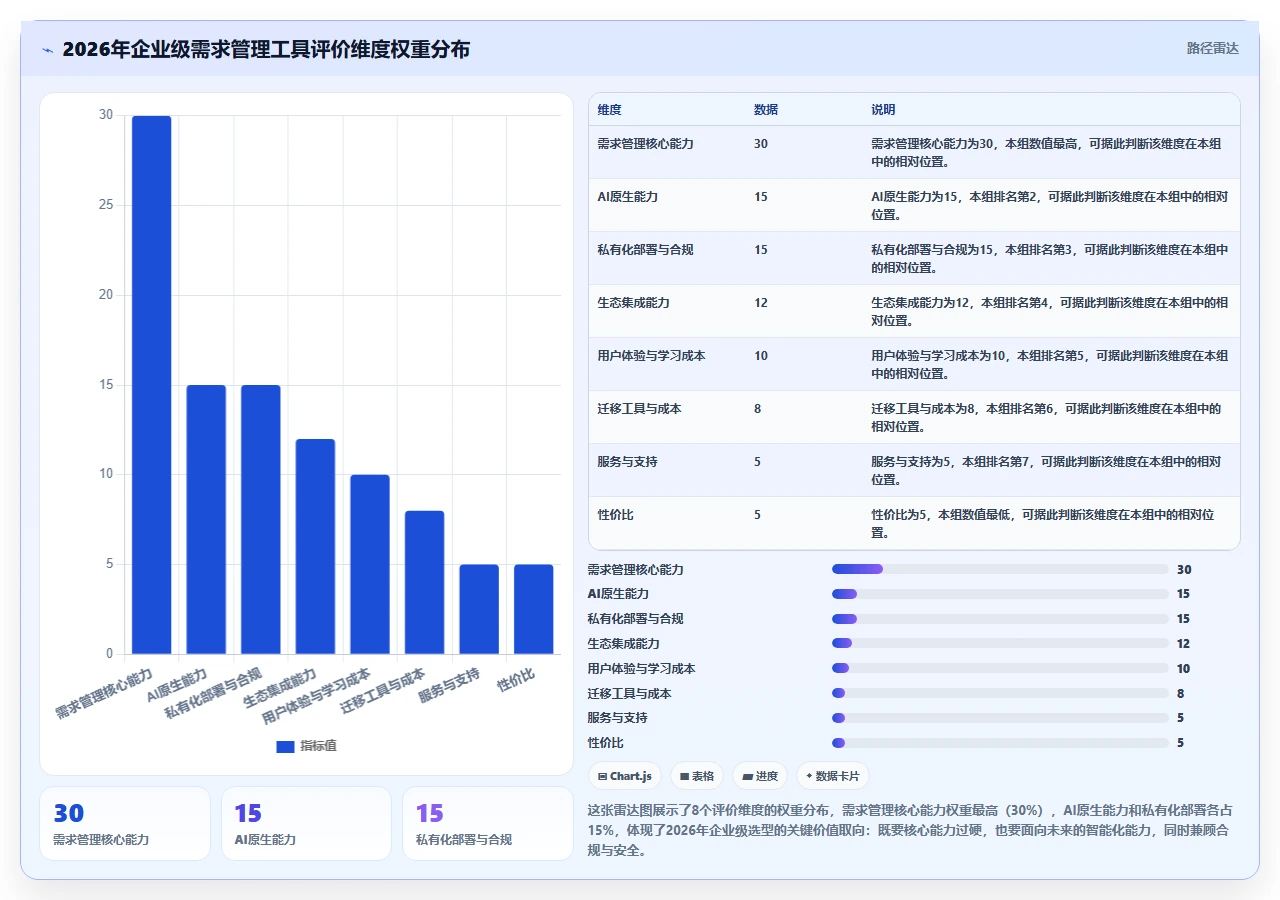The image size is (1280, 900).
Task: Click the summary paragraph below the tags
Action: pyautogui.click(x=912, y=830)
